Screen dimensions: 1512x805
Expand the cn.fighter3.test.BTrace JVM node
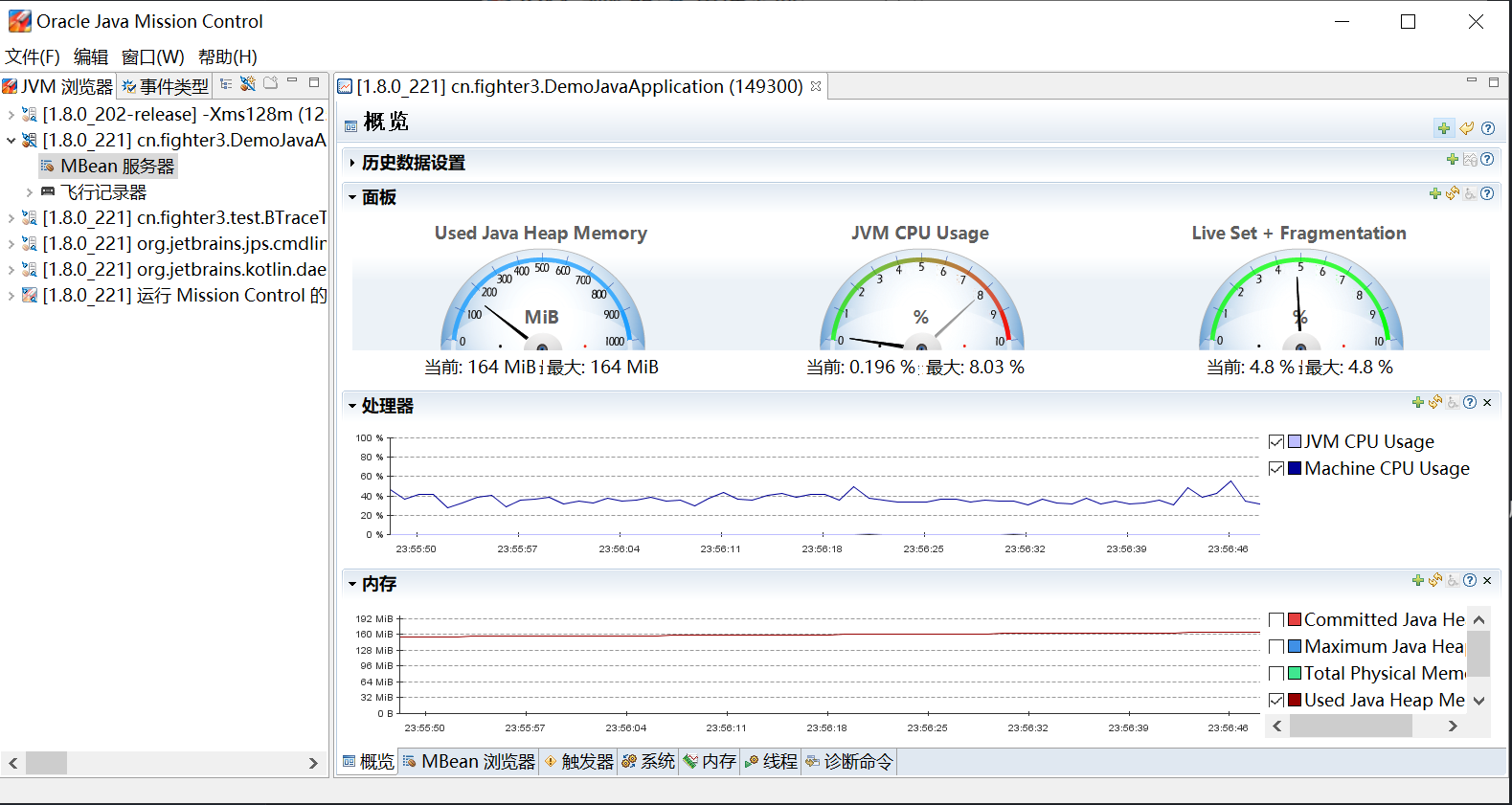click(x=11, y=218)
